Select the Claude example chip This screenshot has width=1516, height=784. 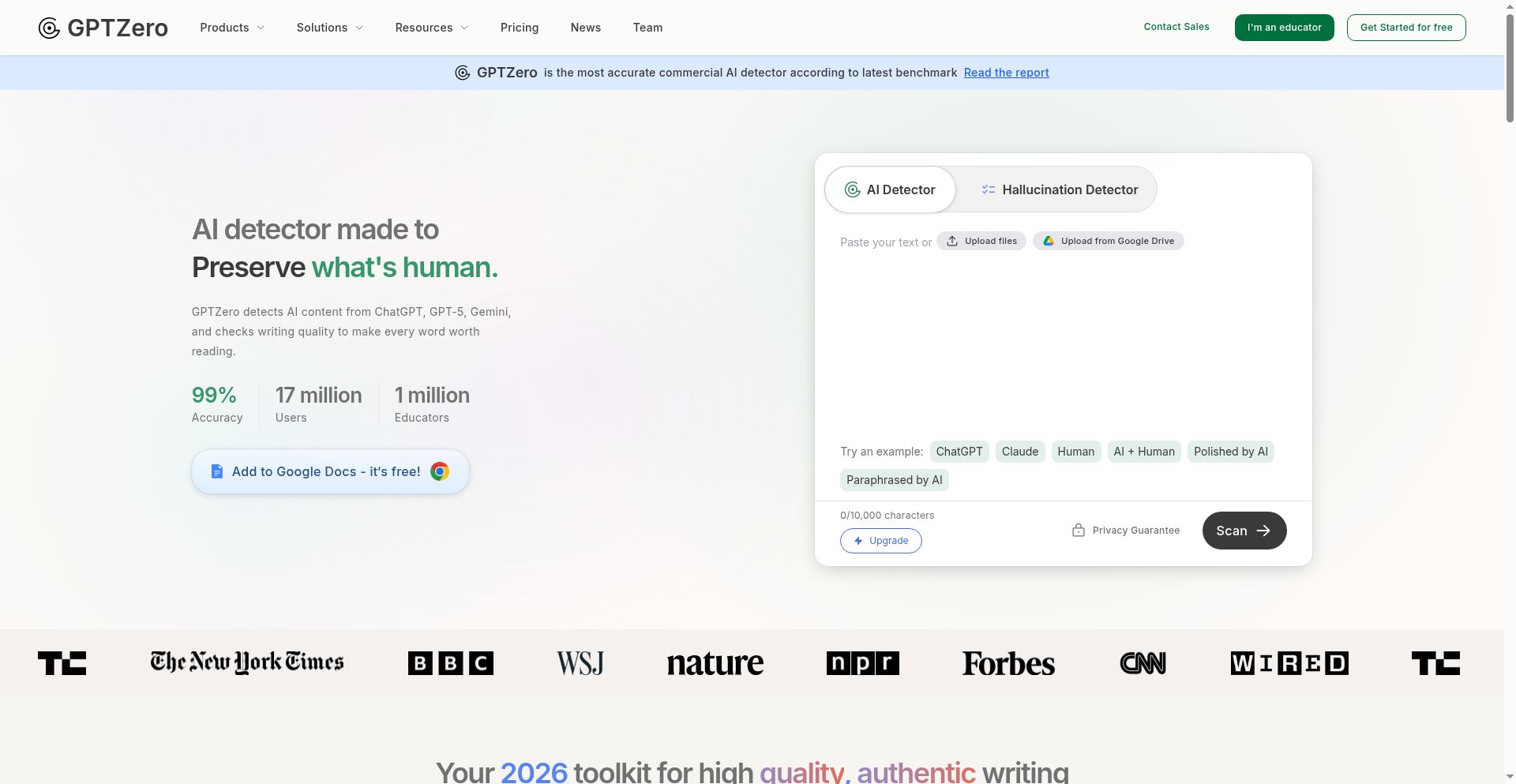pos(1019,452)
